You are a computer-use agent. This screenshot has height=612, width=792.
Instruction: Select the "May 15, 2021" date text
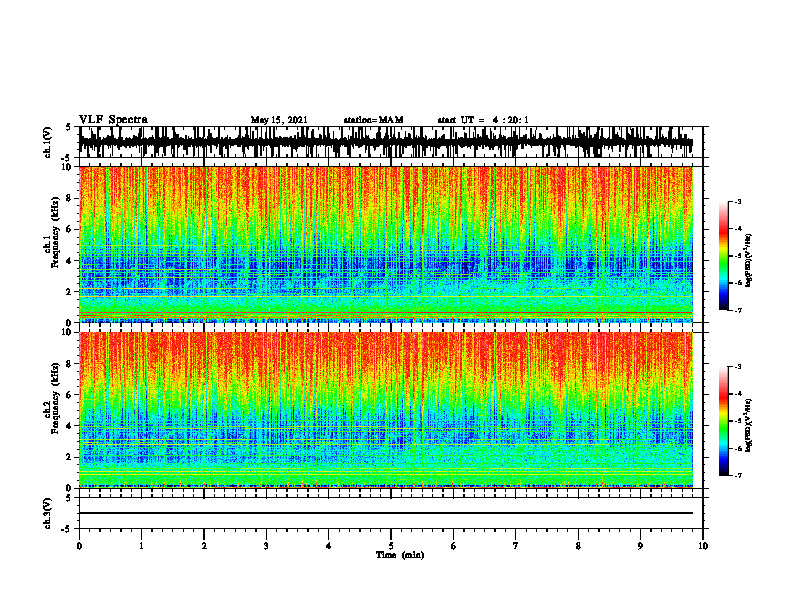point(279,120)
